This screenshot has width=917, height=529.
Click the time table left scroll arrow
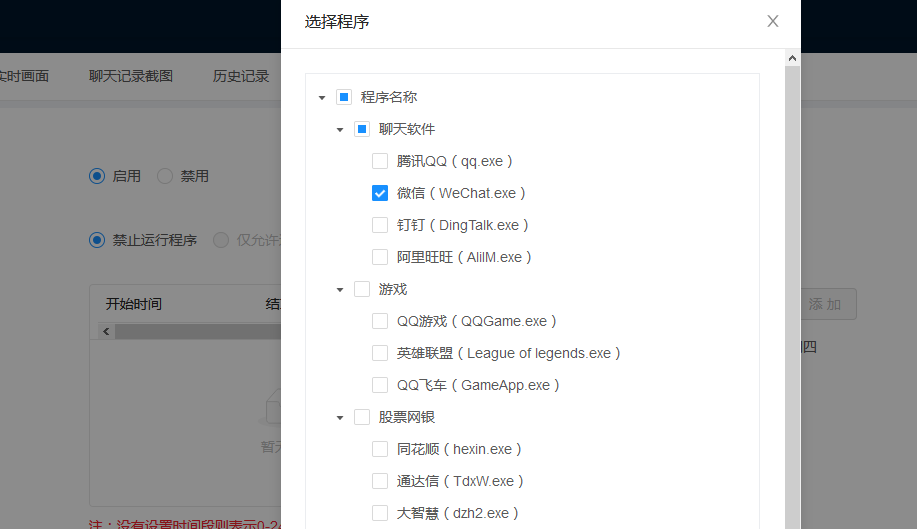[106, 331]
